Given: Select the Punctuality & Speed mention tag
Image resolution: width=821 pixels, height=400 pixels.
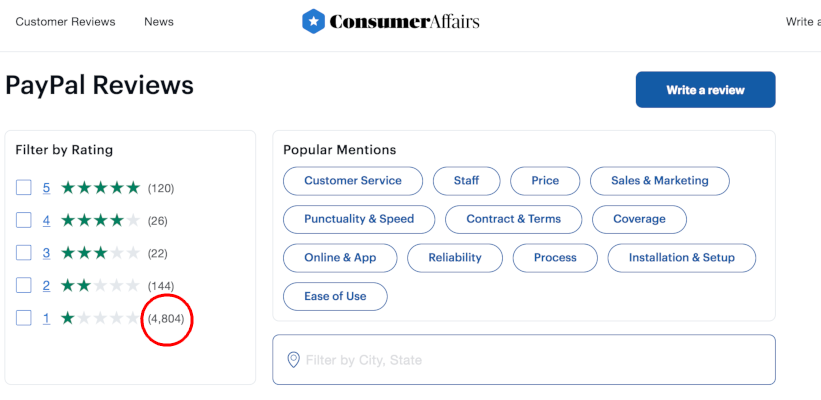Looking at the screenshot, I should pos(359,219).
